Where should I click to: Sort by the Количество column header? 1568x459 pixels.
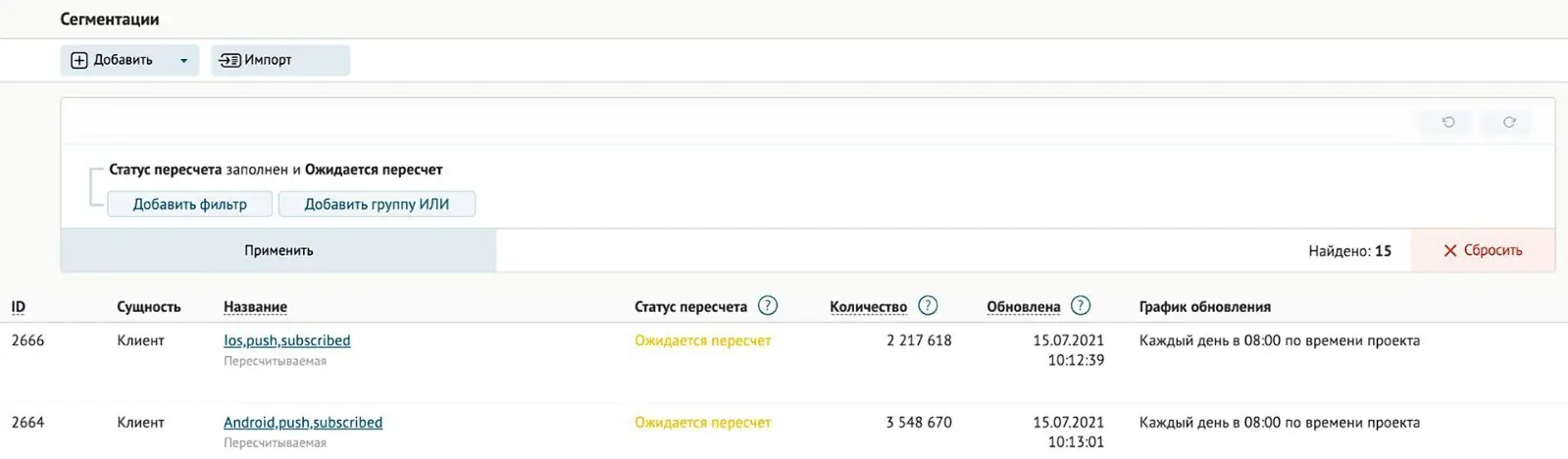[x=868, y=307]
